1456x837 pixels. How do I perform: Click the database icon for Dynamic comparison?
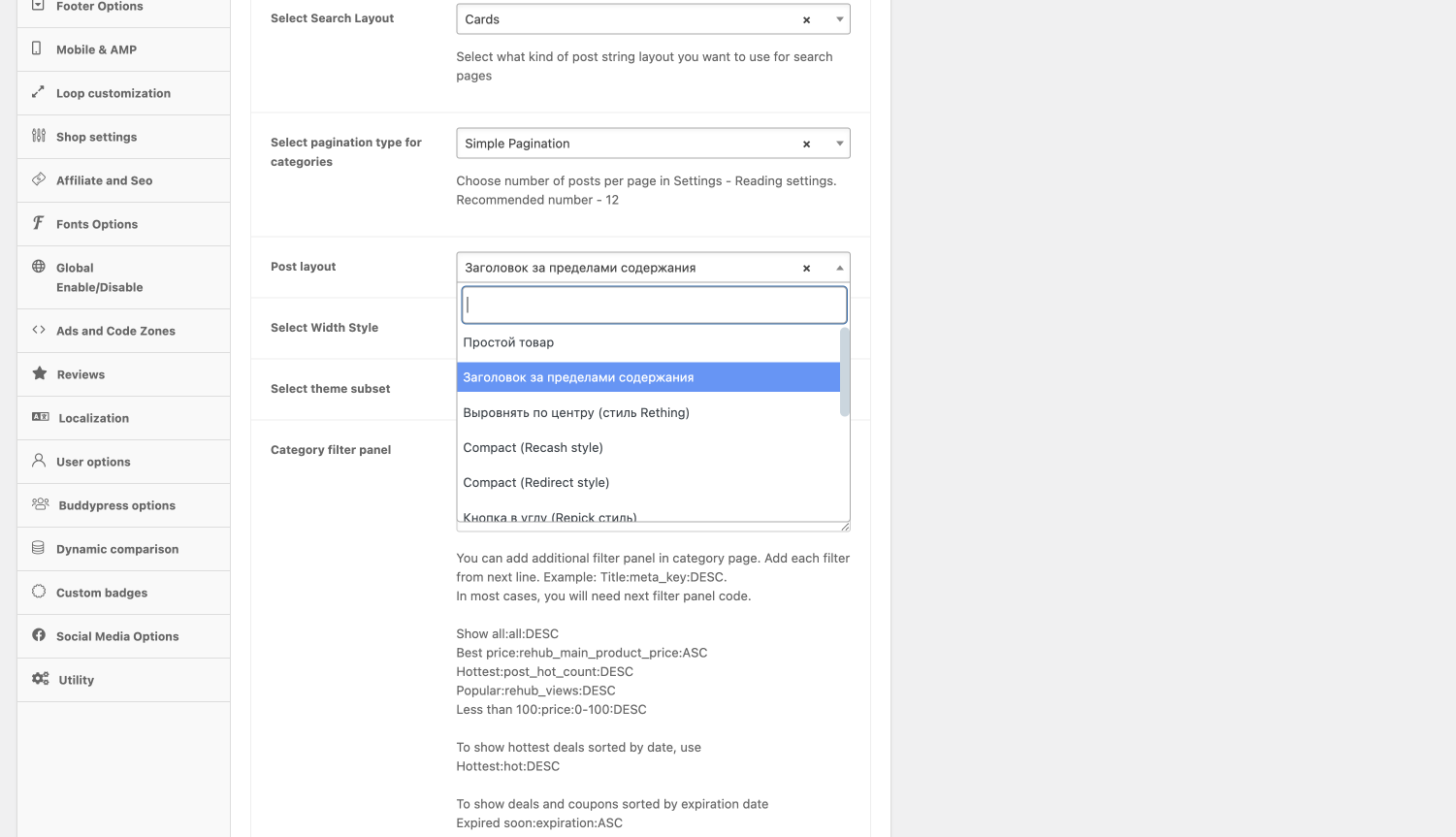coord(39,548)
